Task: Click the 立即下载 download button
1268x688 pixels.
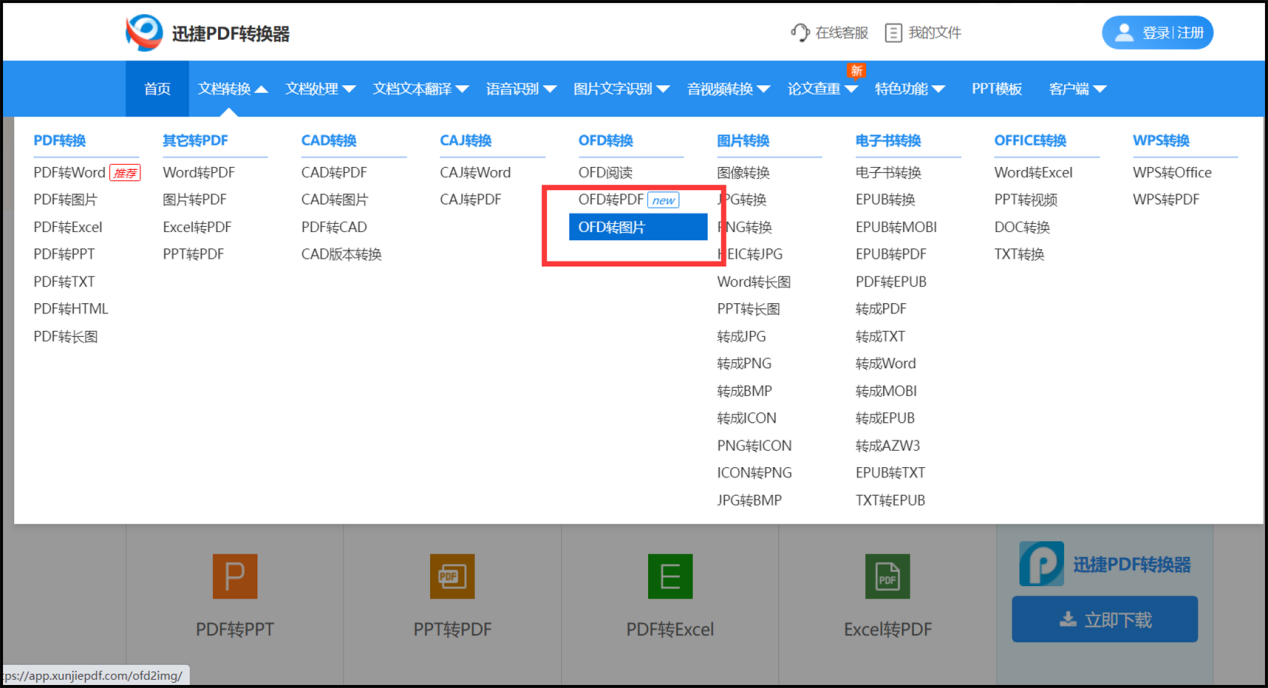Action: [x=1104, y=620]
